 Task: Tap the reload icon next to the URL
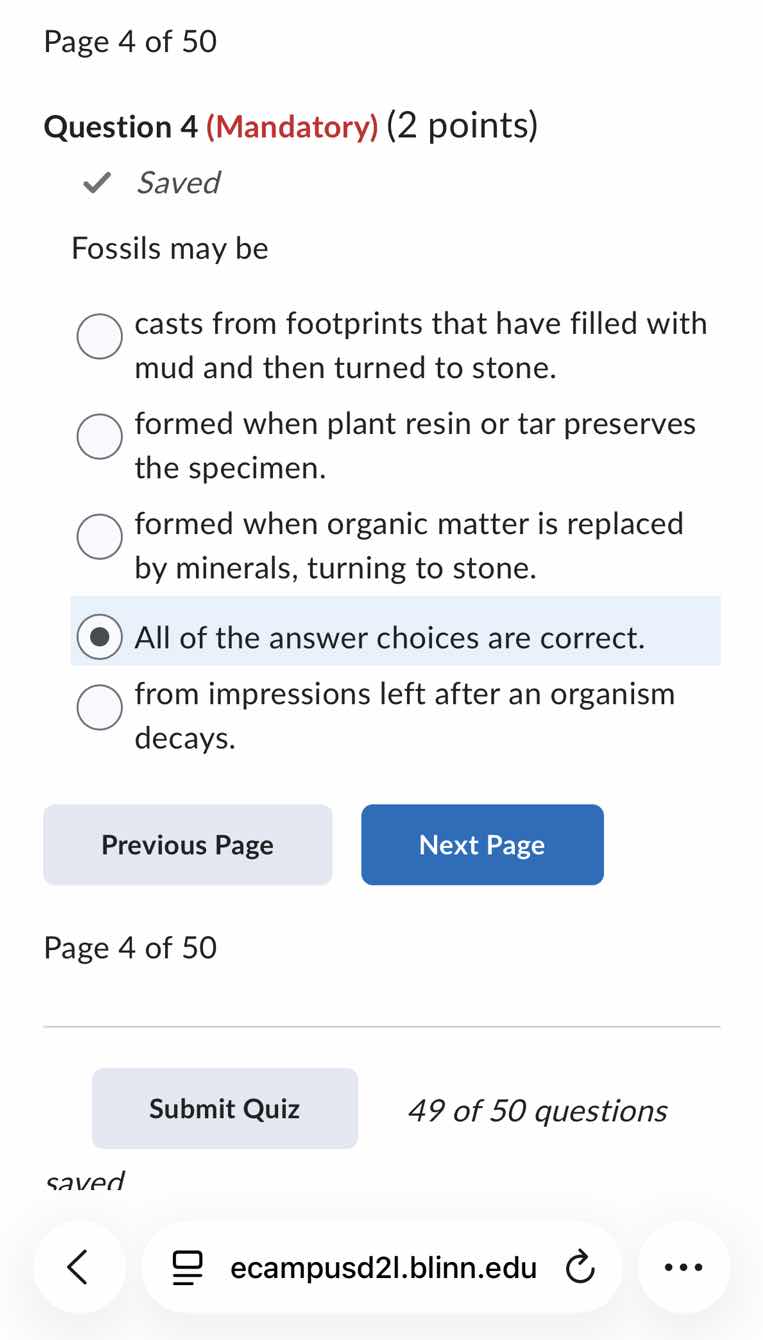pyautogui.click(x=581, y=1267)
